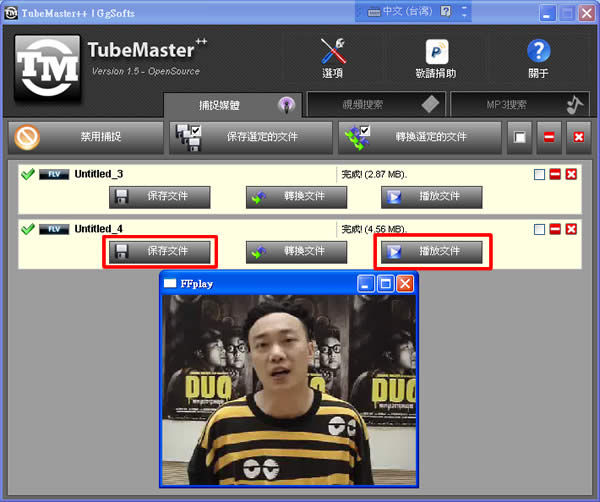Click the 完成! (2.87 MB) status text
The height and width of the screenshot is (502, 600).
click(x=374, y=175)
